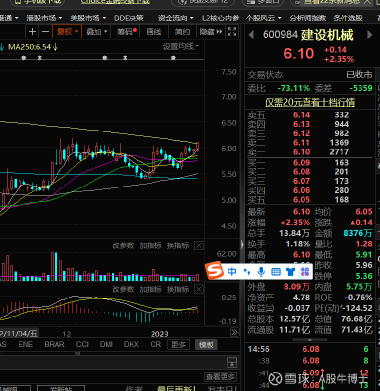This screenshot has width=380, height=391.
Task: Expand chart to fullscreen icon
Action: (232, 32)
